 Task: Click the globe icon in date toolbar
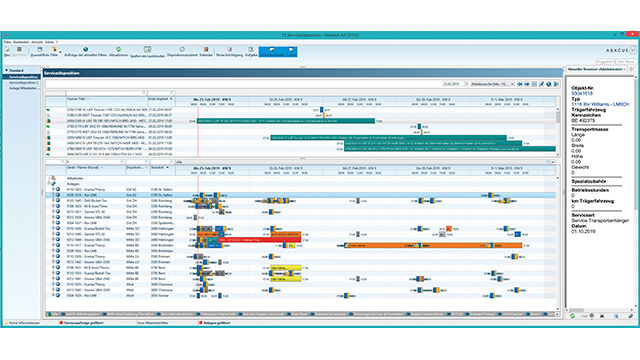[549, 84]
